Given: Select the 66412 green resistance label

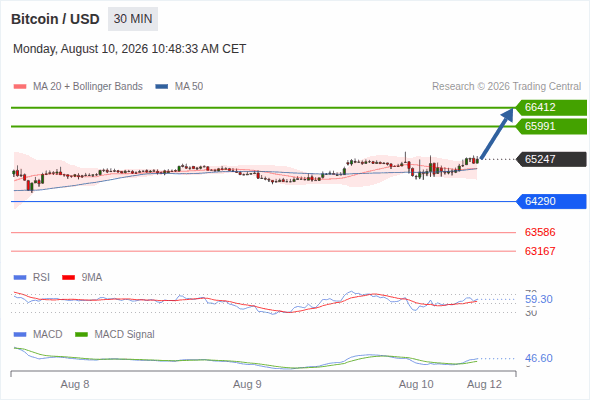Looking at the screenshot, I should (x=551, y=107).
